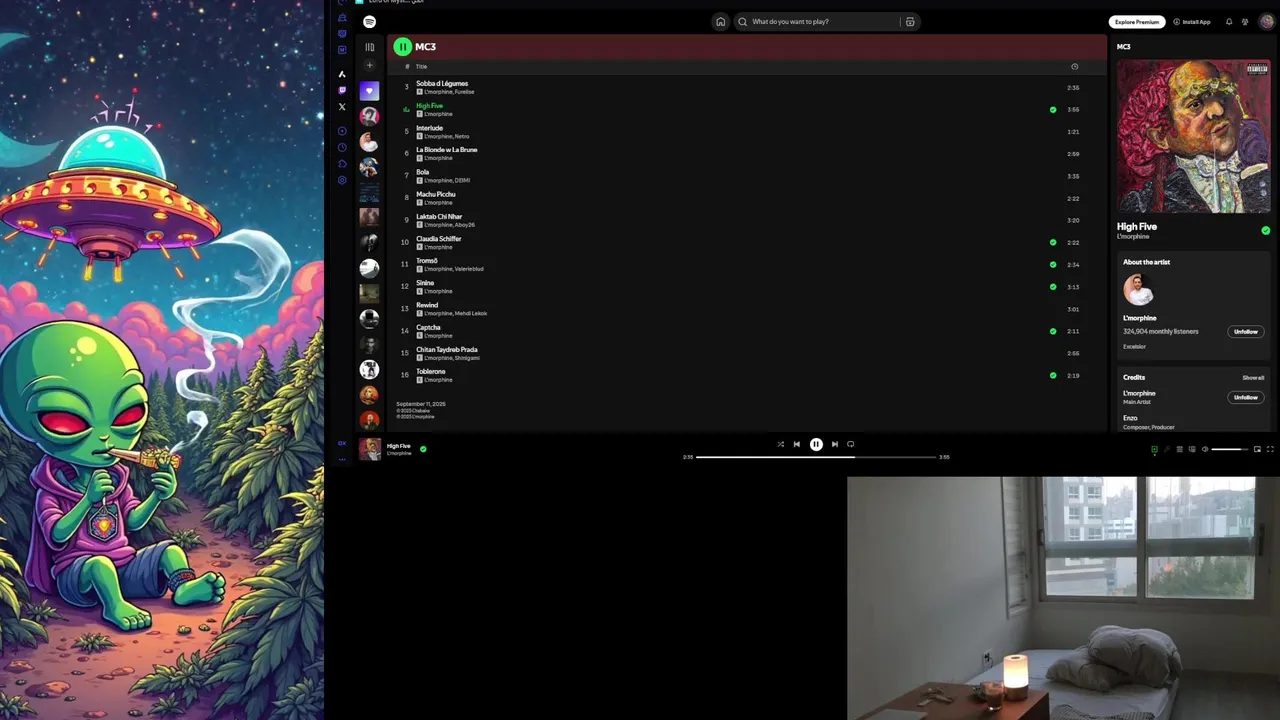This screenshot has height=720, width=1280.
Task: Click Show all in Credits
Action: (1253, 378)
